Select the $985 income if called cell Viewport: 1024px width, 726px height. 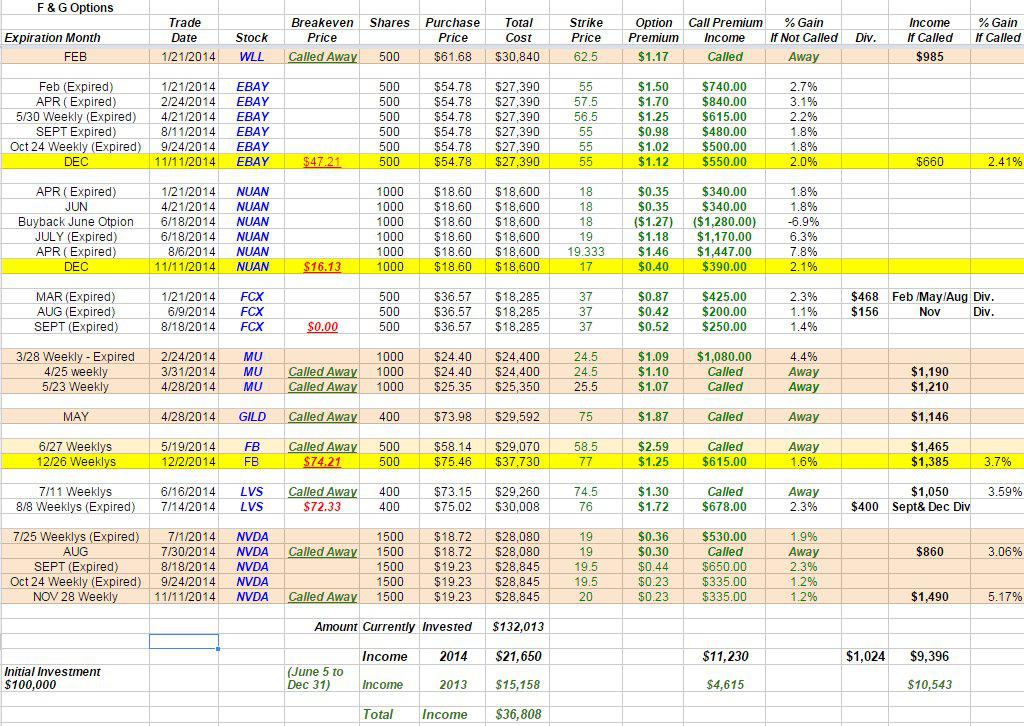[929, 57]
